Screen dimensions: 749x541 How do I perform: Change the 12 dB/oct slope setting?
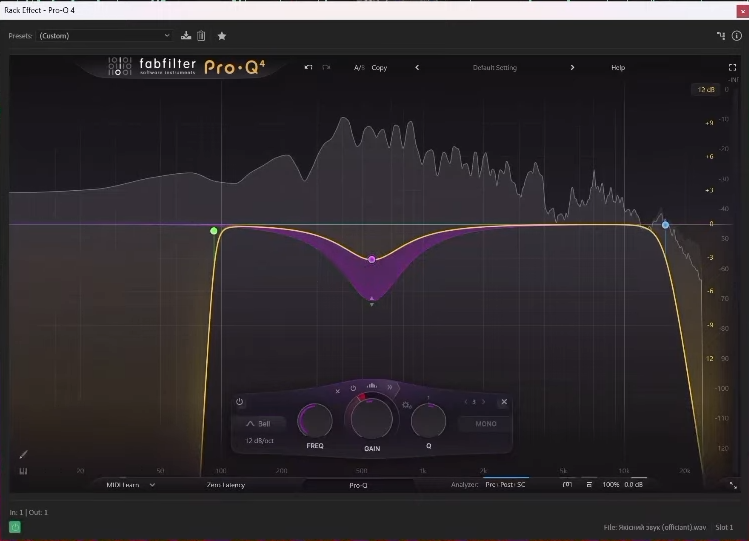point(259,441)
